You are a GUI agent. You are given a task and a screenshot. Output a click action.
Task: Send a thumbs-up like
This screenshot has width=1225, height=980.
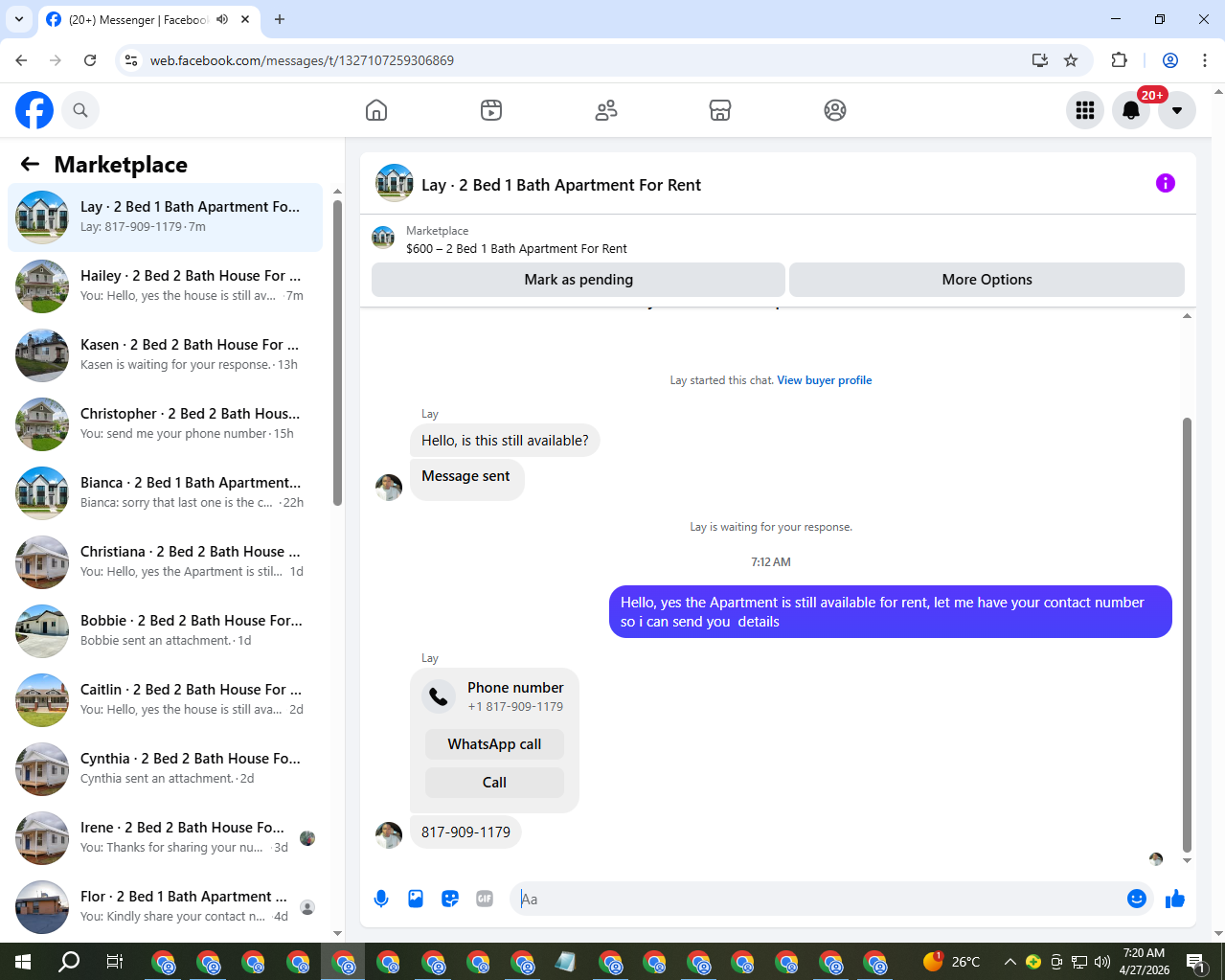pos(1175,899)
